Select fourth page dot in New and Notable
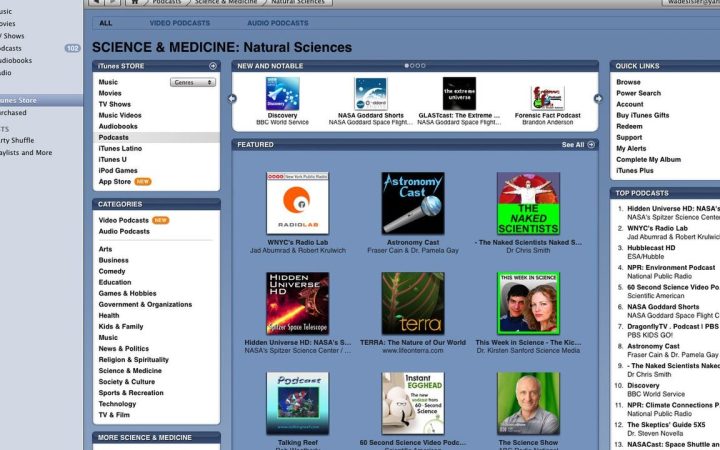This screenshot has width=720, height=450. pos(423,66)
